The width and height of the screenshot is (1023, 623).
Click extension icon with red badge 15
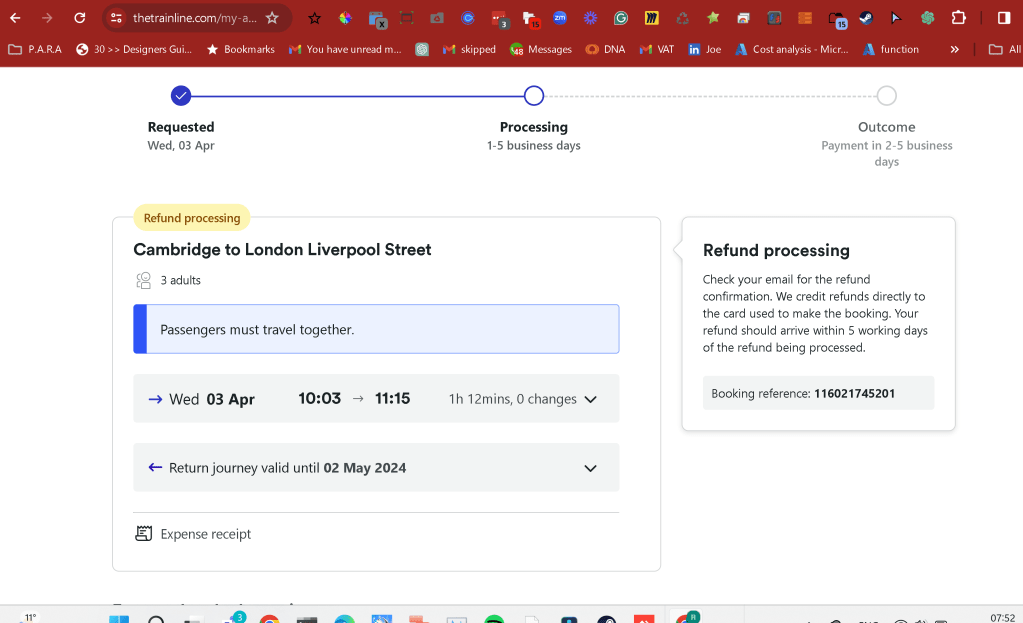click(530, 20)
